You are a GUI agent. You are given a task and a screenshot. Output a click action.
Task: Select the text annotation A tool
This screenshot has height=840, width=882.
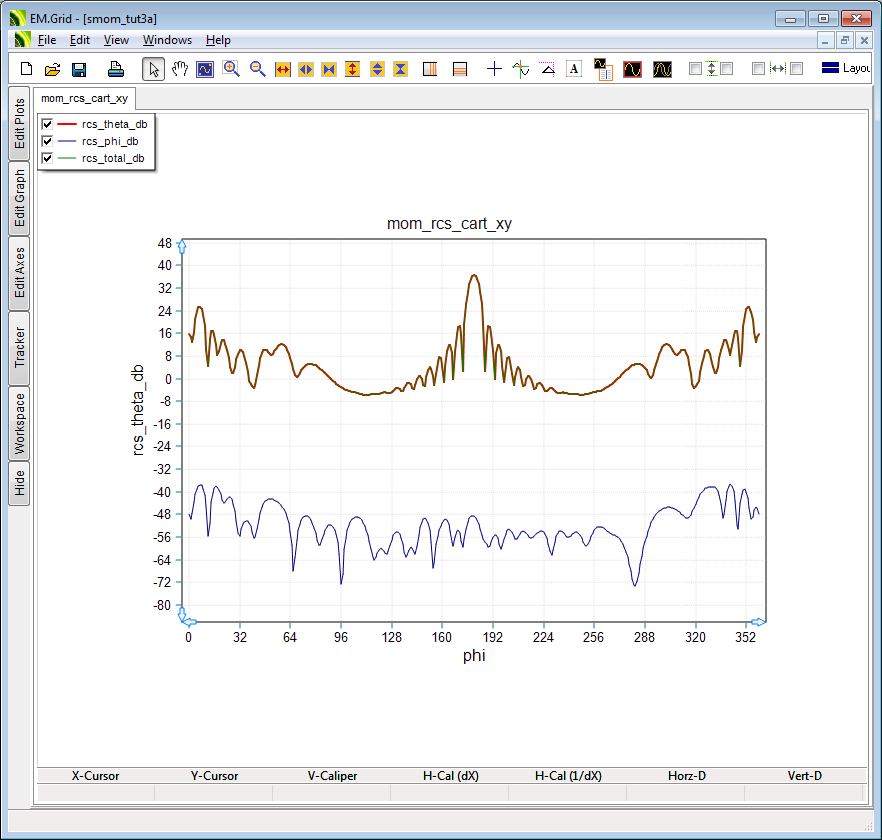pos(574,69)
